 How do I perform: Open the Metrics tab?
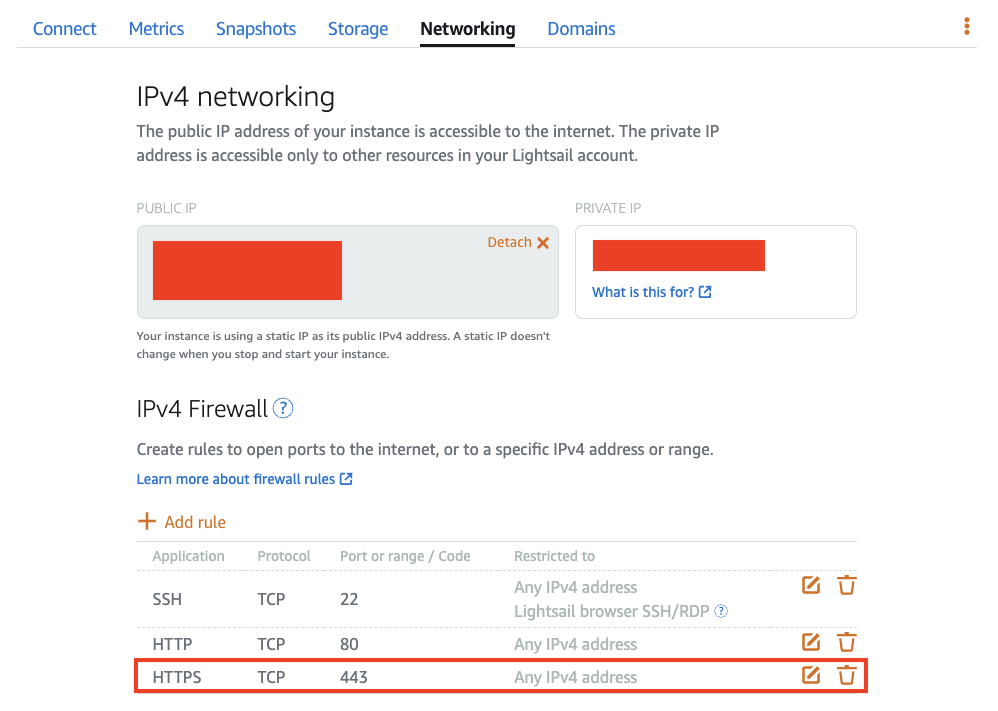(x=156, y=29)
